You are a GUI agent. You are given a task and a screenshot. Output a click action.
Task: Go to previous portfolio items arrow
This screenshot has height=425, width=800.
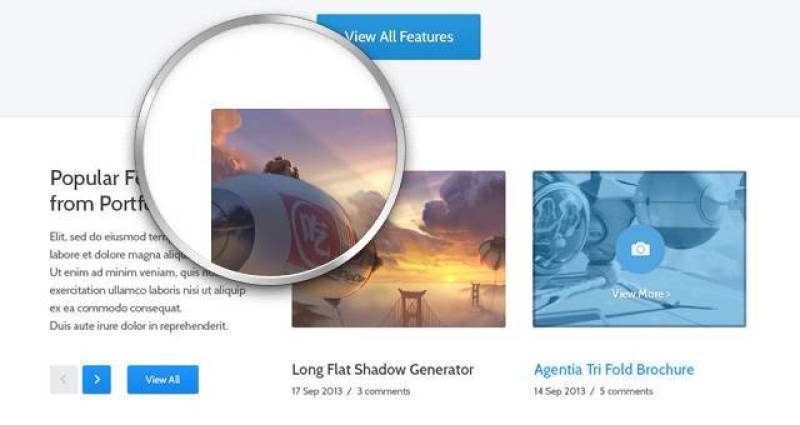pos(64,380)
